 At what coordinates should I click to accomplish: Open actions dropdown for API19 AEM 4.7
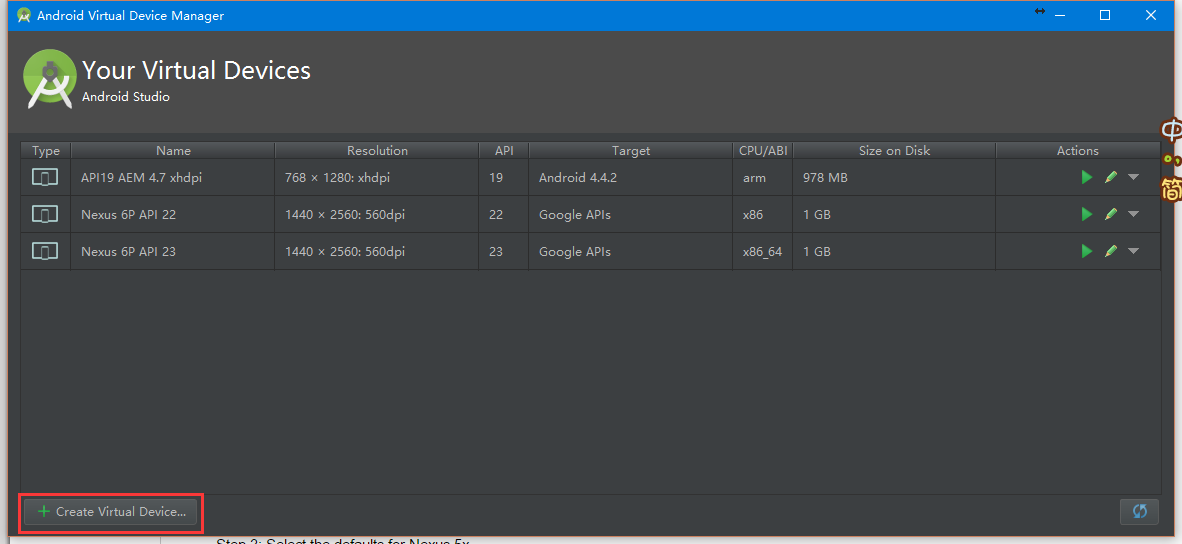[x=1133, y=178]
